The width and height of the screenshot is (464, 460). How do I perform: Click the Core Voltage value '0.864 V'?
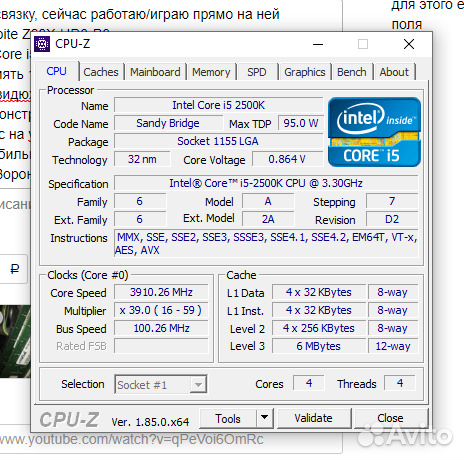tap(287, 159)
